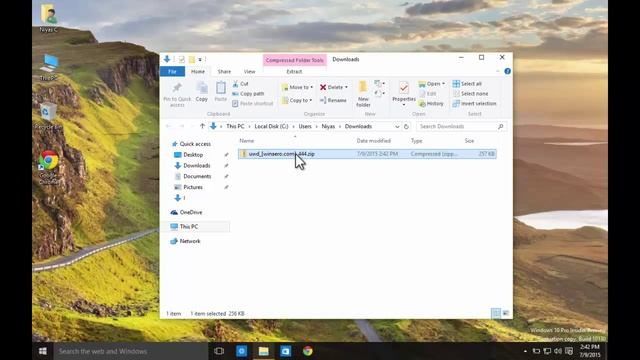Image resolution: width=640 pixels, height=360 pixels.
Task: Open the Move to dropdown
Action: (298, 87)
